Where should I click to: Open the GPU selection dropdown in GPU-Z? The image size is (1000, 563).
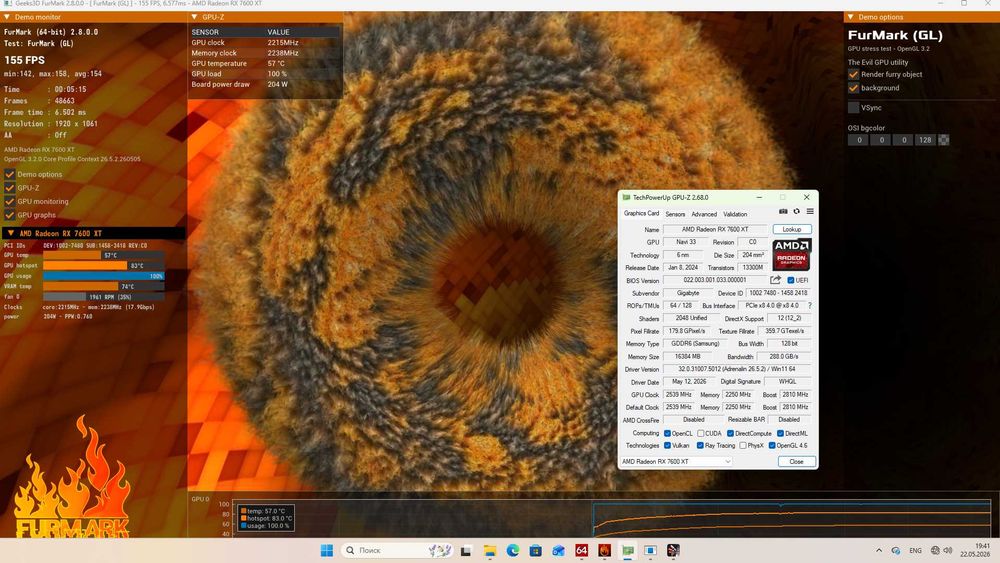pyautogui.click(x=676, y=461)
